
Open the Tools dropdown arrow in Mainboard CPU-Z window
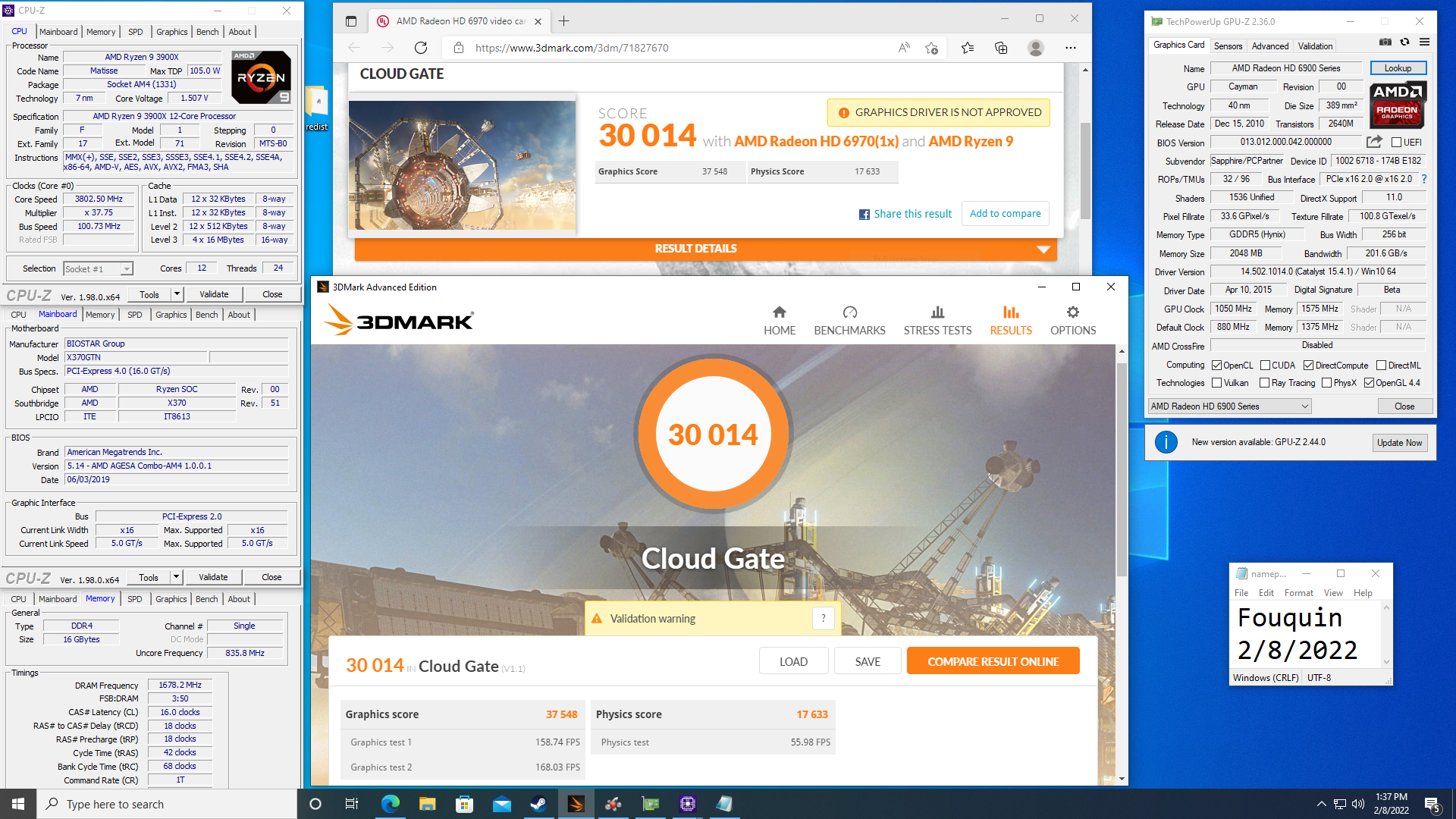click(x=176, y=577)
